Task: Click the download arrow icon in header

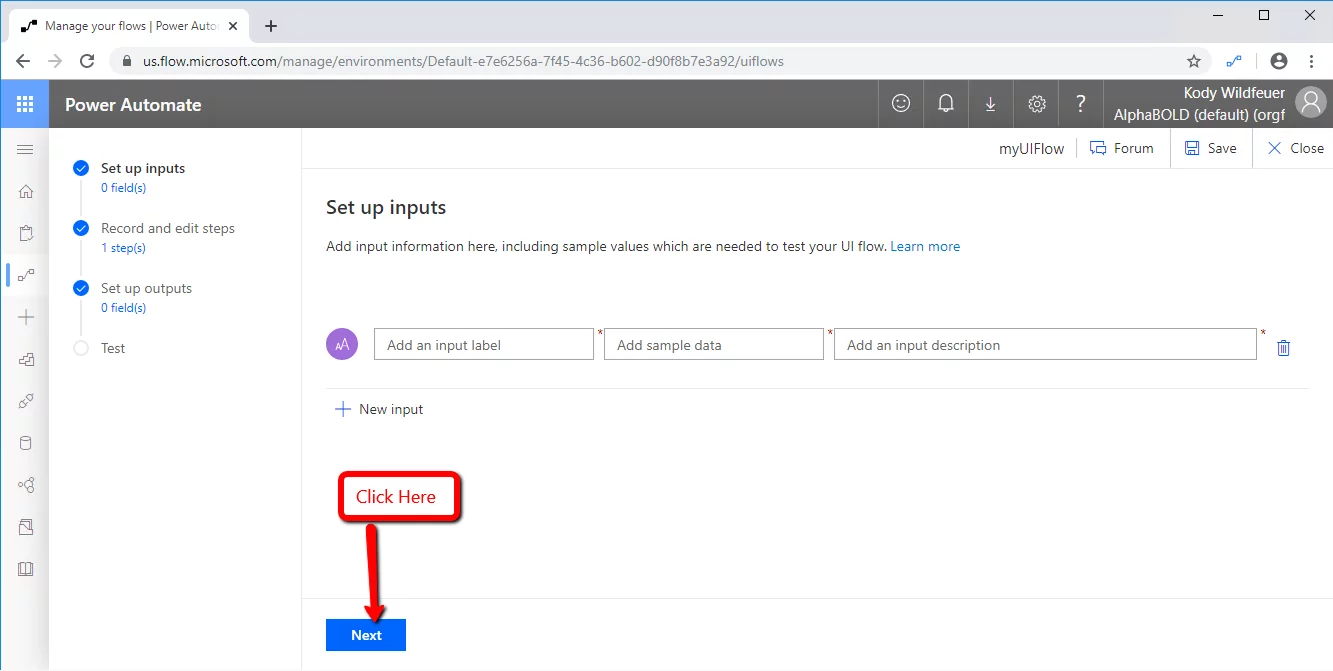Action: [x=990, y=104]
